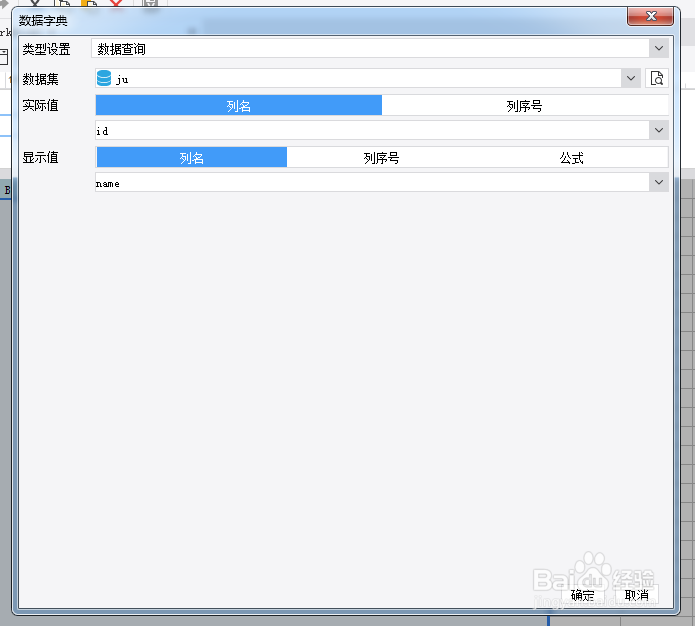Switch 显示值 to 列序号 tab
This screenshot has height=626, width=695.
point(382,157)
